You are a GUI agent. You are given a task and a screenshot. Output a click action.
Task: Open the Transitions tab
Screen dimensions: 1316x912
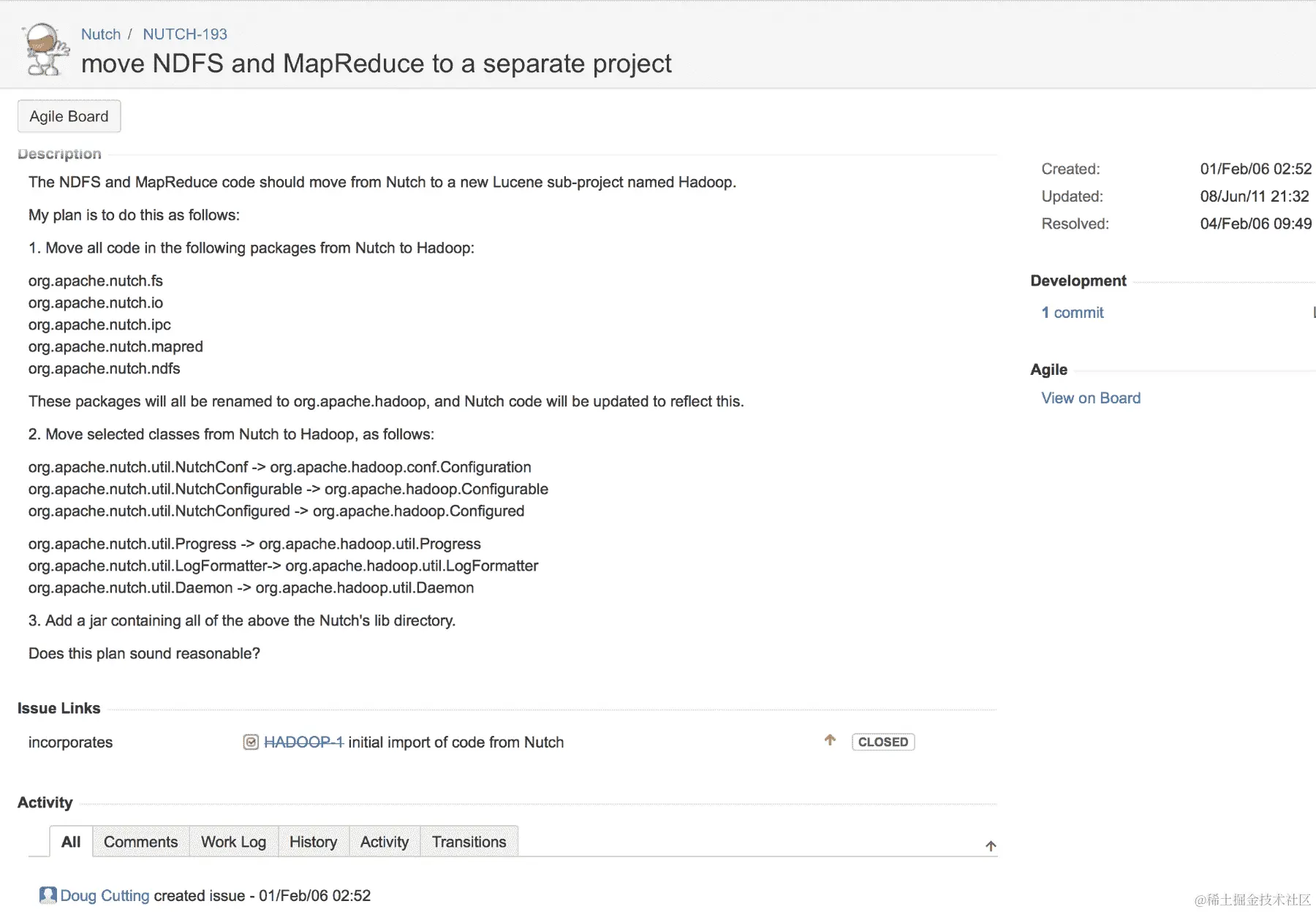pos(469,842)
